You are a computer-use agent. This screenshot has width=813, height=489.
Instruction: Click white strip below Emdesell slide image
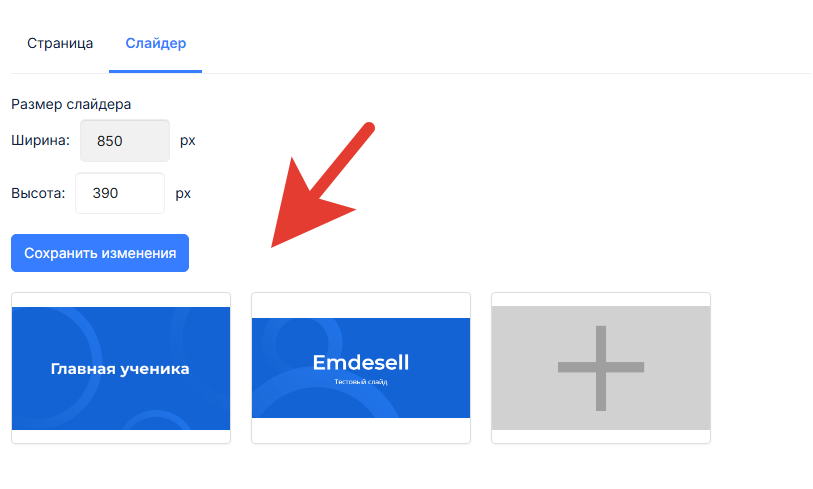[x=361, y=430]
